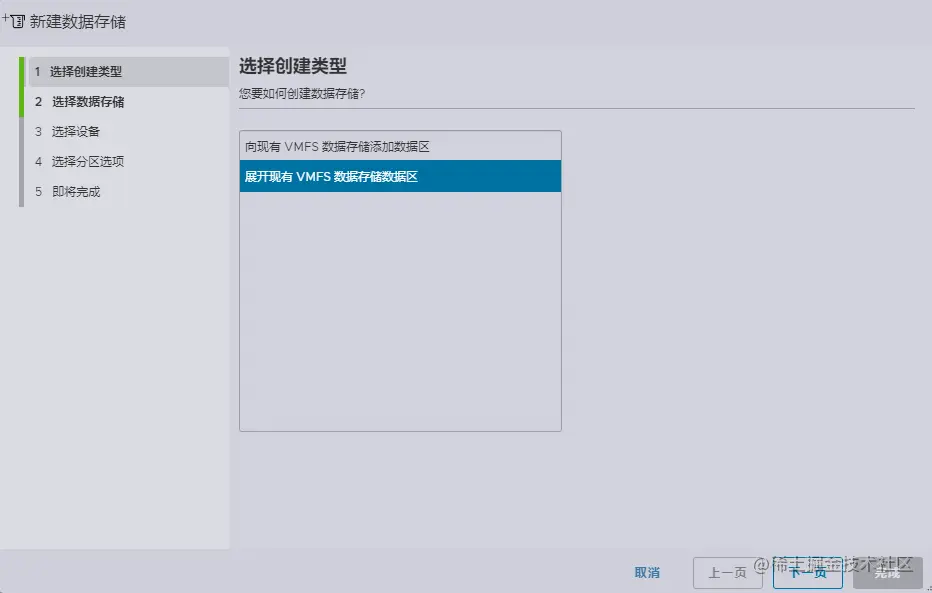Screen dimensions: 932x593
Task: Click the New Datastore wizard icon in title bar
Action: [x=13, y=20]
